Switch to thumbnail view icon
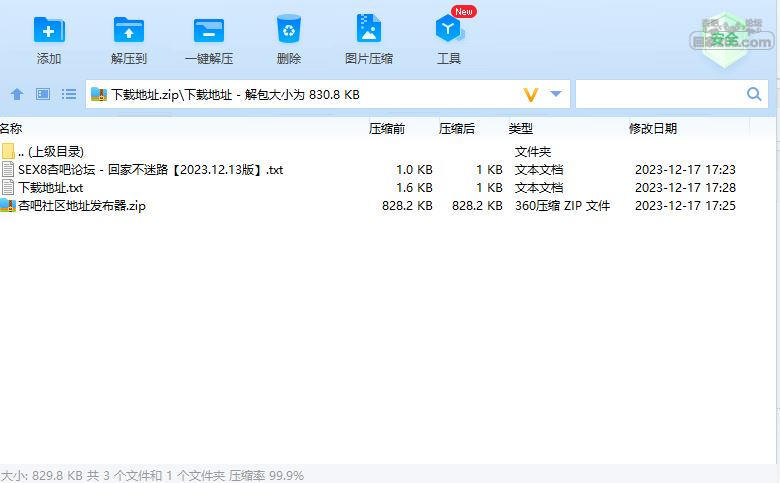Viewport: 780px width, 483px height. [43, 94]
